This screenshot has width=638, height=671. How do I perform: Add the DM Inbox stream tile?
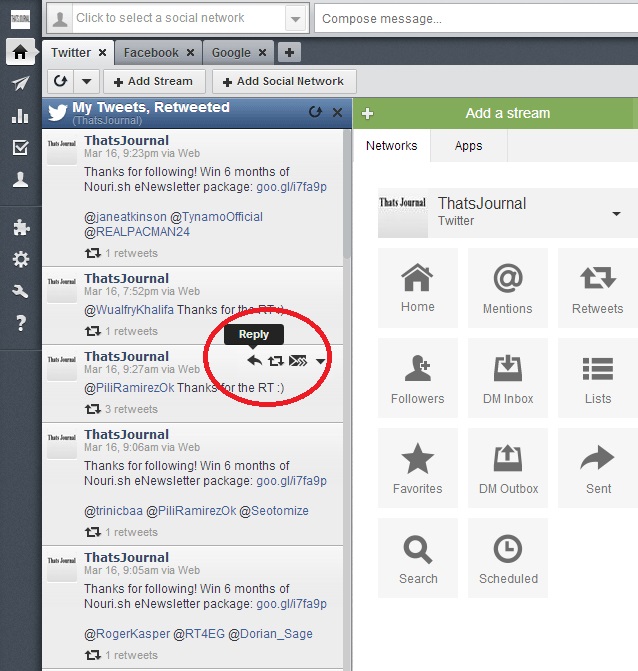[x=508, y=378]
